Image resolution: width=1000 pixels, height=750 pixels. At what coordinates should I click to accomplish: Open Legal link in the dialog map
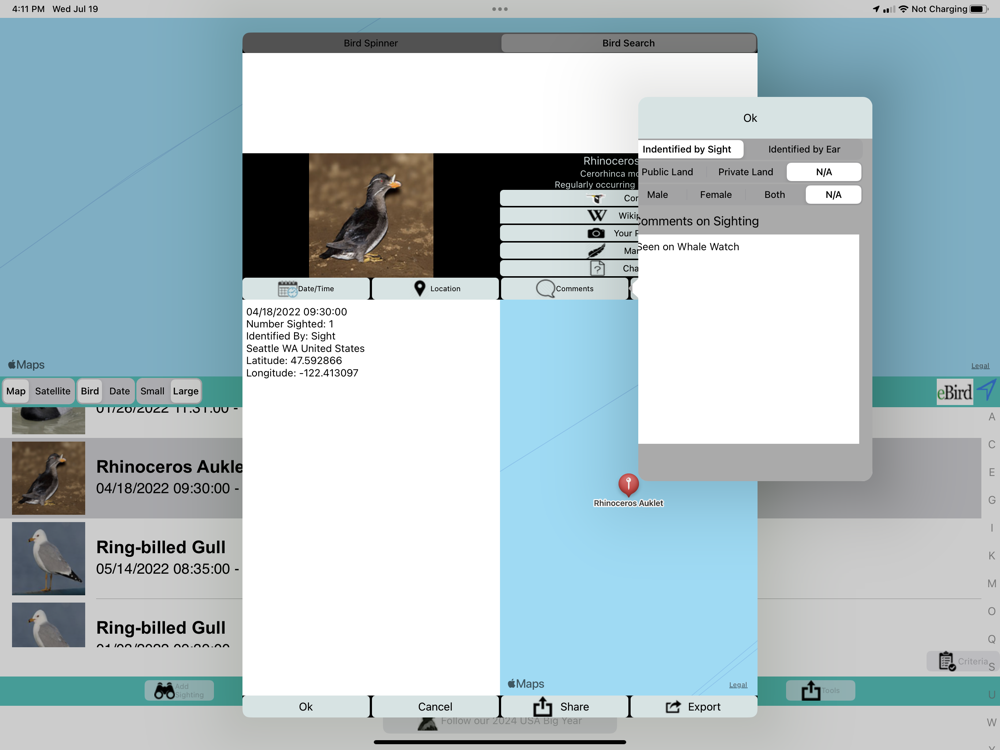click(738, 685)
